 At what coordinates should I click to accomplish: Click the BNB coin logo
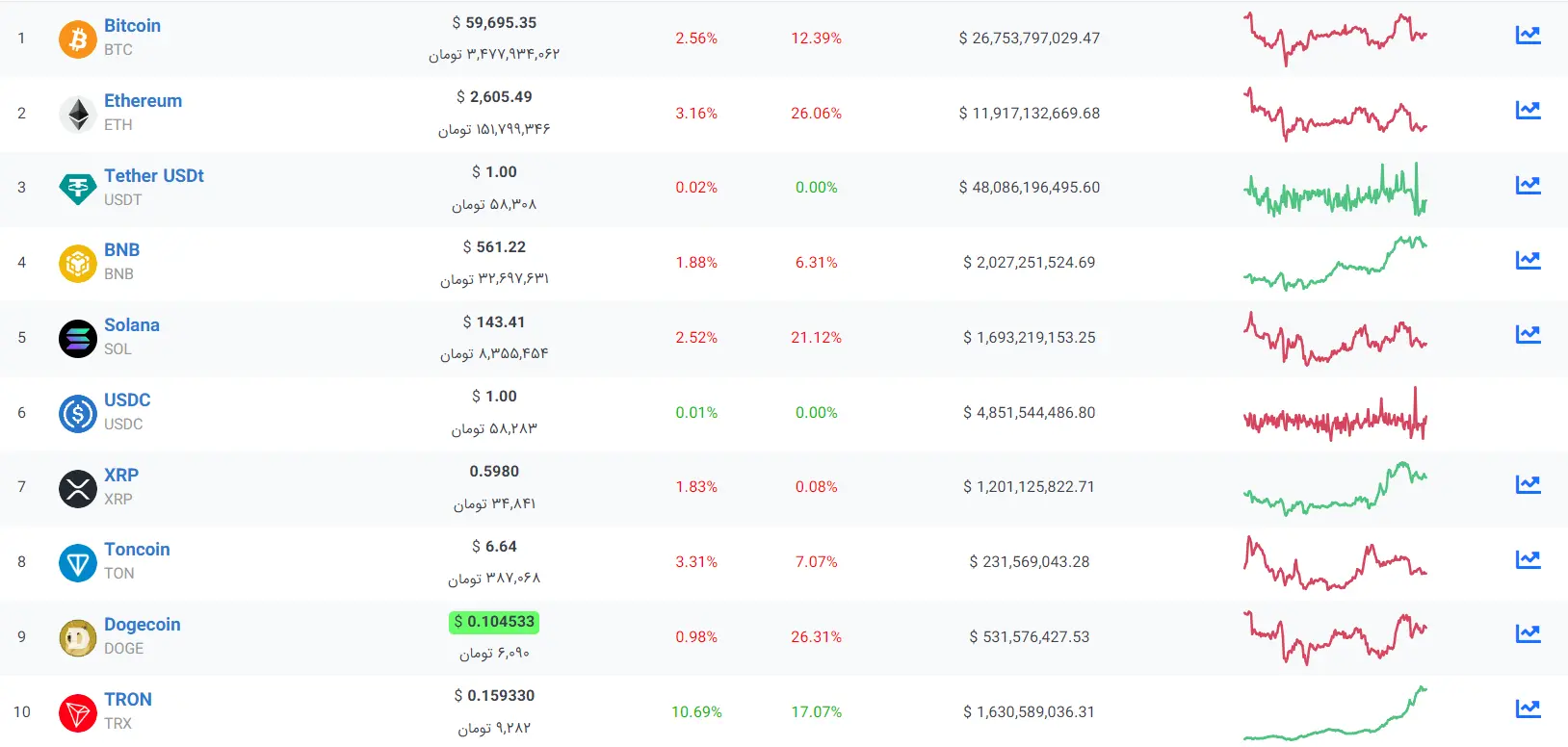pos(78,264)
